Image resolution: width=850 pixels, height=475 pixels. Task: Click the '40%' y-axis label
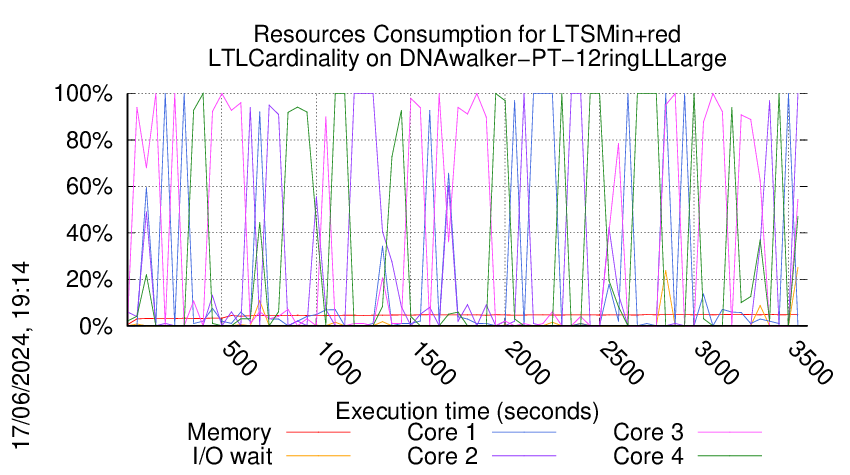[x=89, y=234]
